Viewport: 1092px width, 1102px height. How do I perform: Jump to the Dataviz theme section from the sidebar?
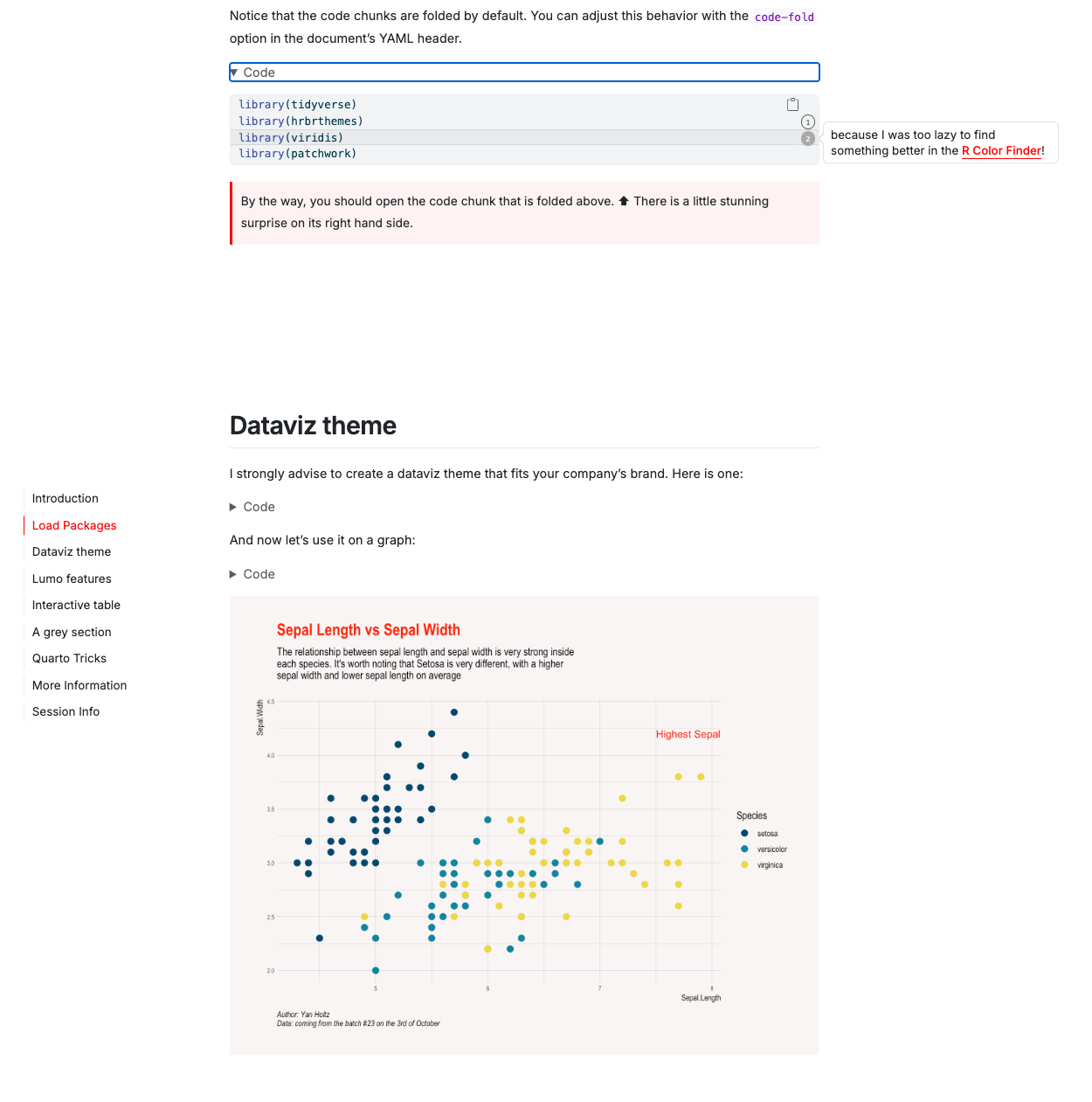coord(72,552)
